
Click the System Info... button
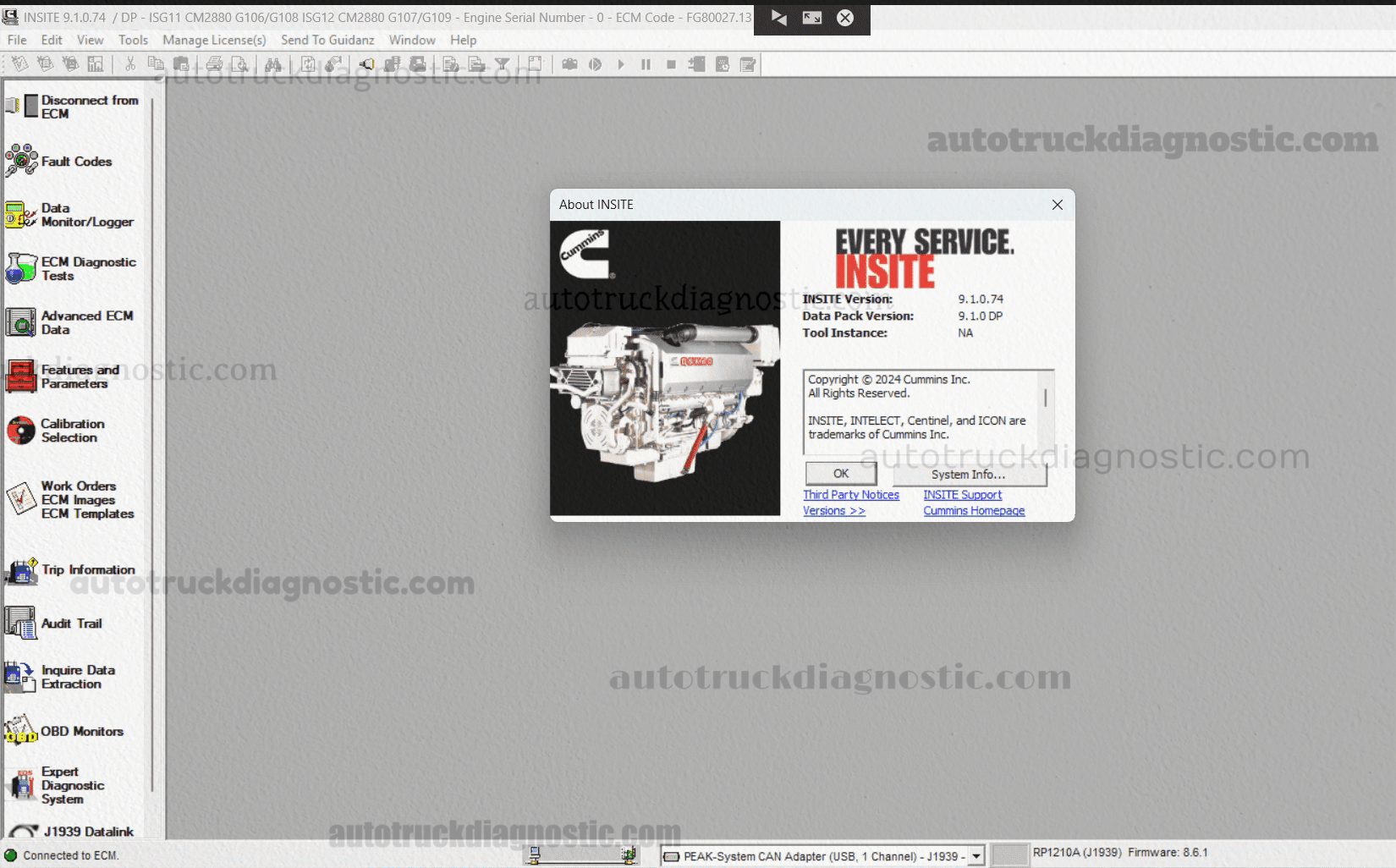point(969,475)
